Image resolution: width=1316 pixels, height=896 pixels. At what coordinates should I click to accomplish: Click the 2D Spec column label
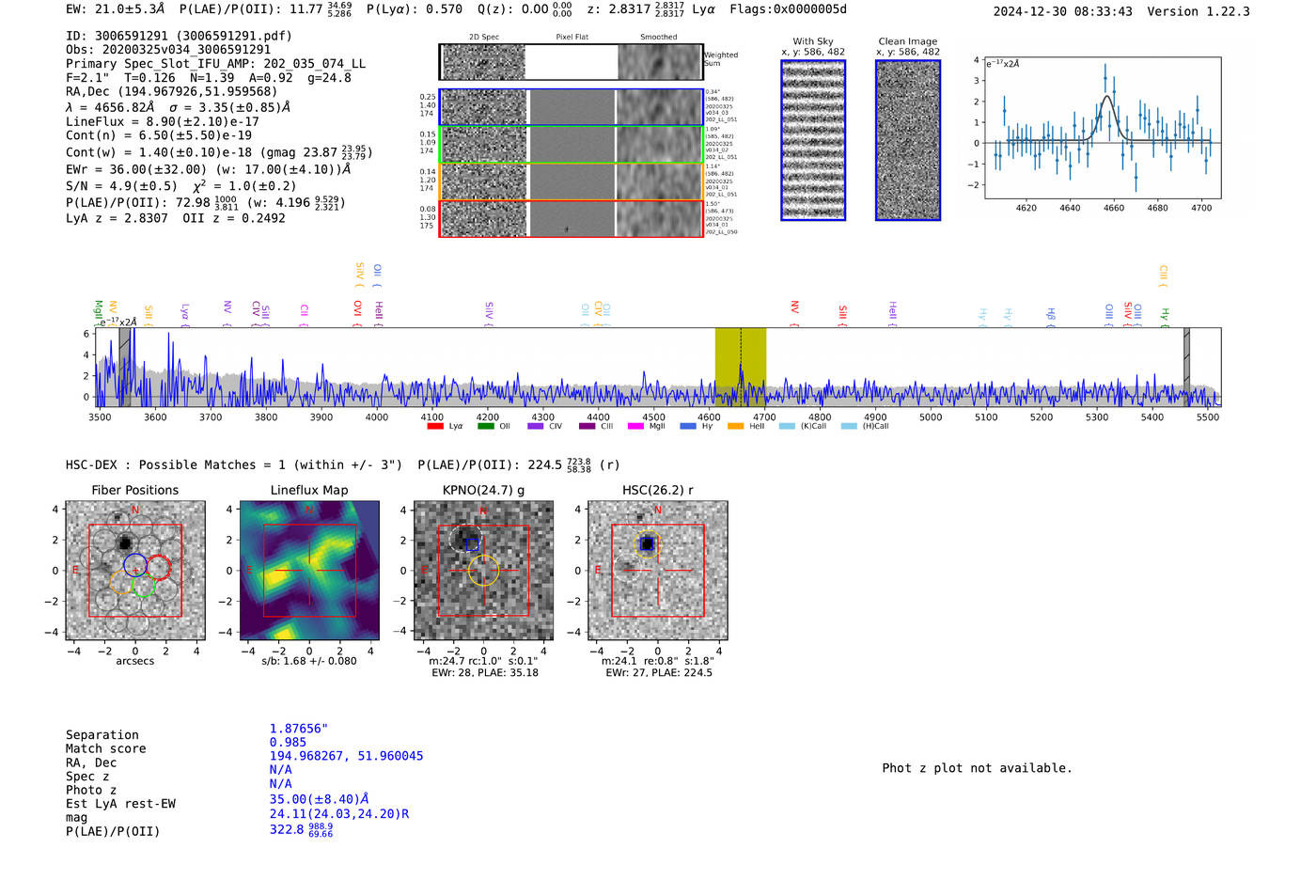[x=484, y=38]
